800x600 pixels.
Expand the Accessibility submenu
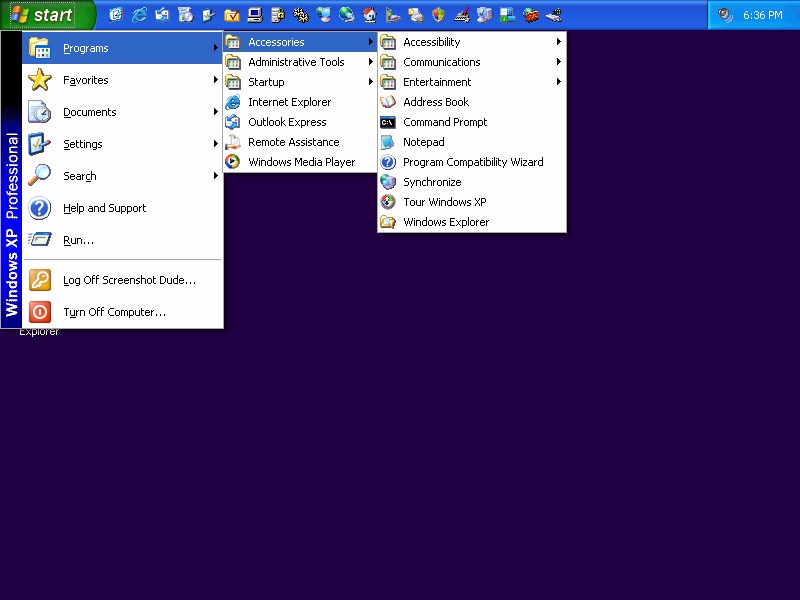(x=431, y=42)
